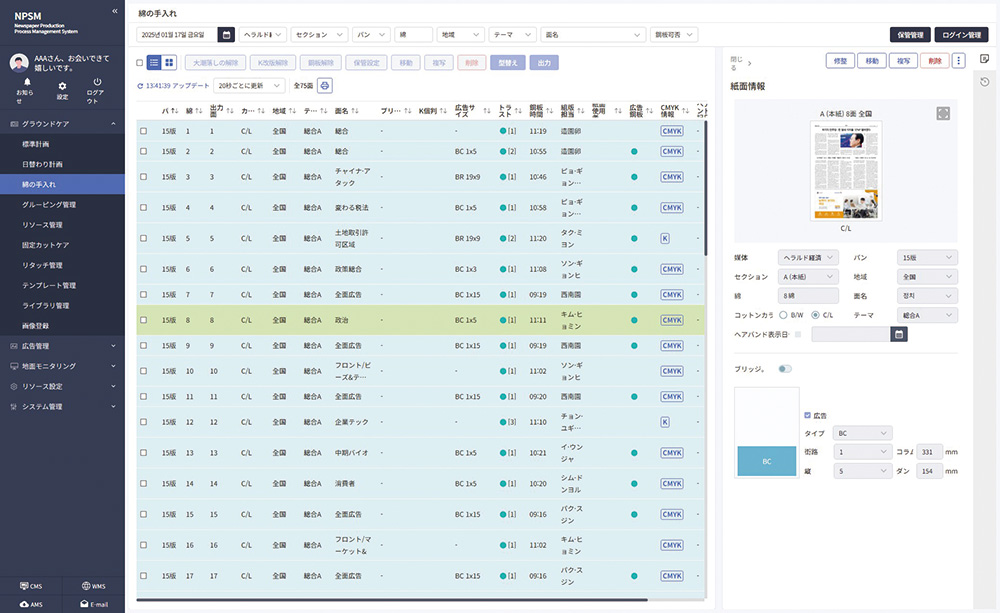Viewport: 1000px width, 613px height.
Task: Open the history icon on the right edge
Action: (985, 82)
